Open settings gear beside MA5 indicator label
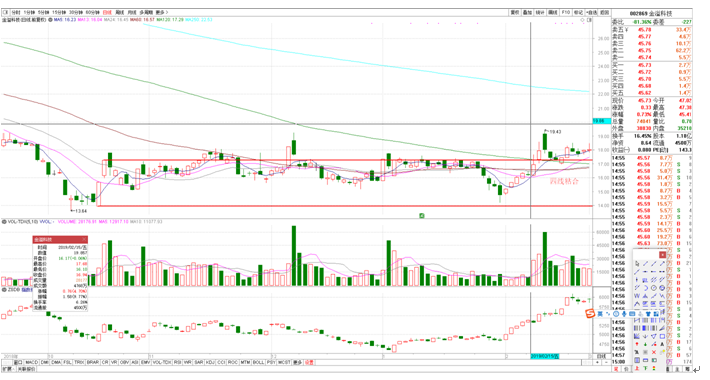This screenshot has width=710, height=380. (50, 20)
